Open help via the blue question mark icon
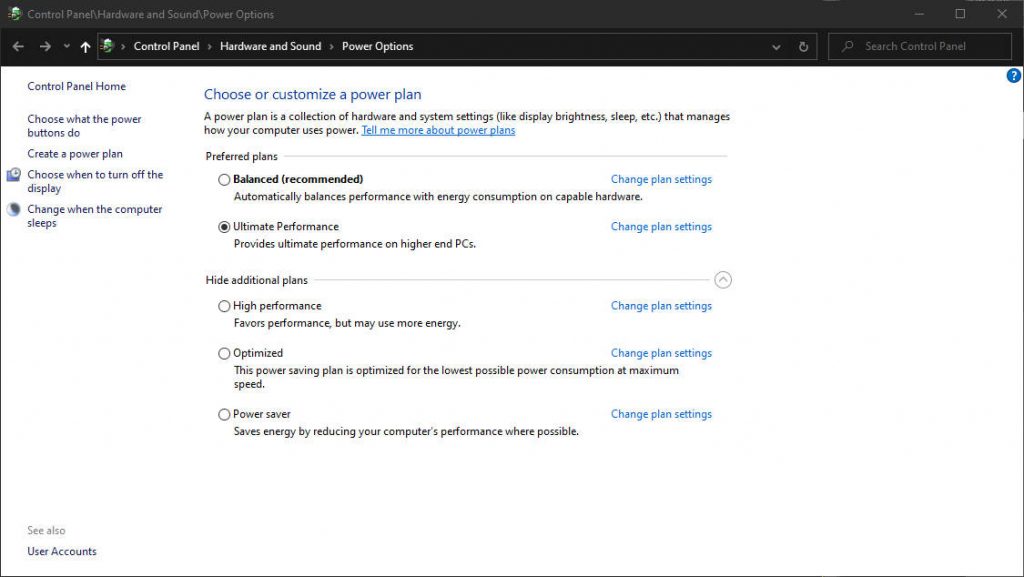This screenshot has width=1024, height=577. pyautogui.click(x=1013, y=75)
